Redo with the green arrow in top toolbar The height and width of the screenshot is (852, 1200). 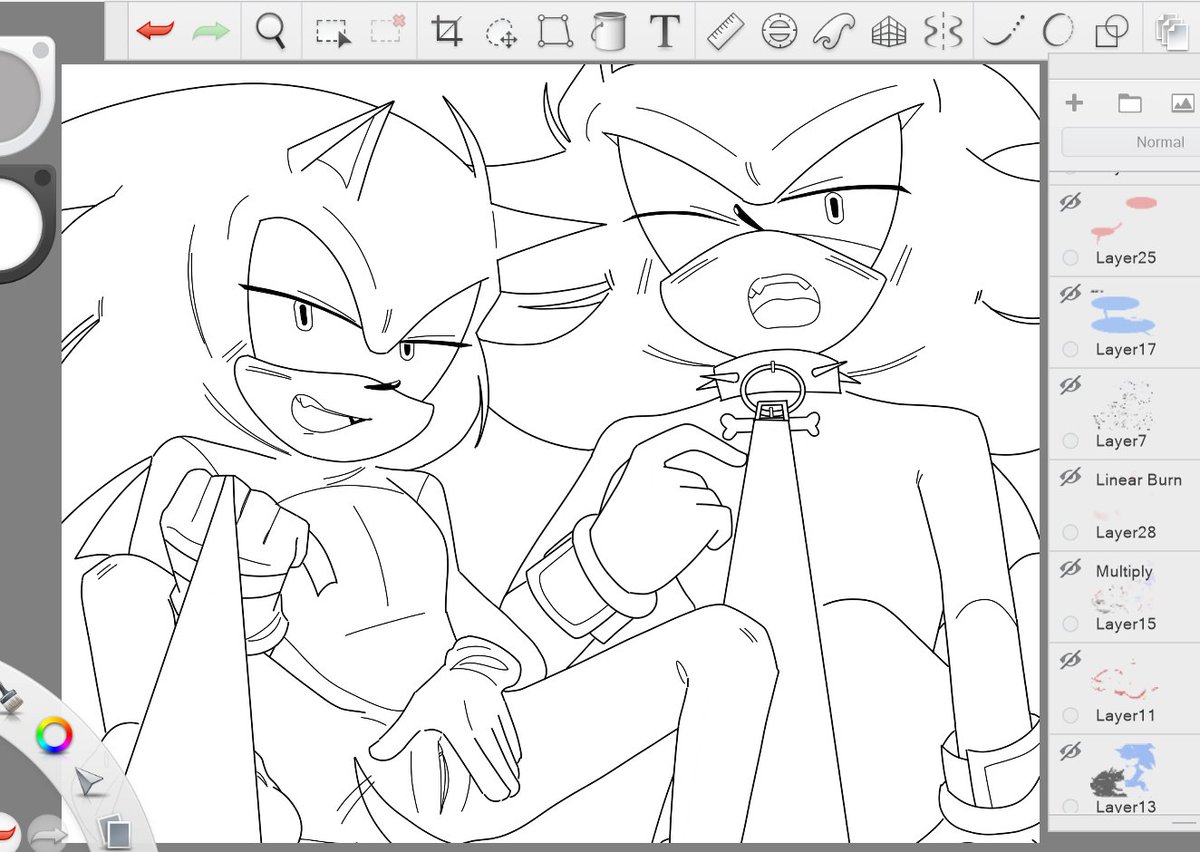click(210, 31)
